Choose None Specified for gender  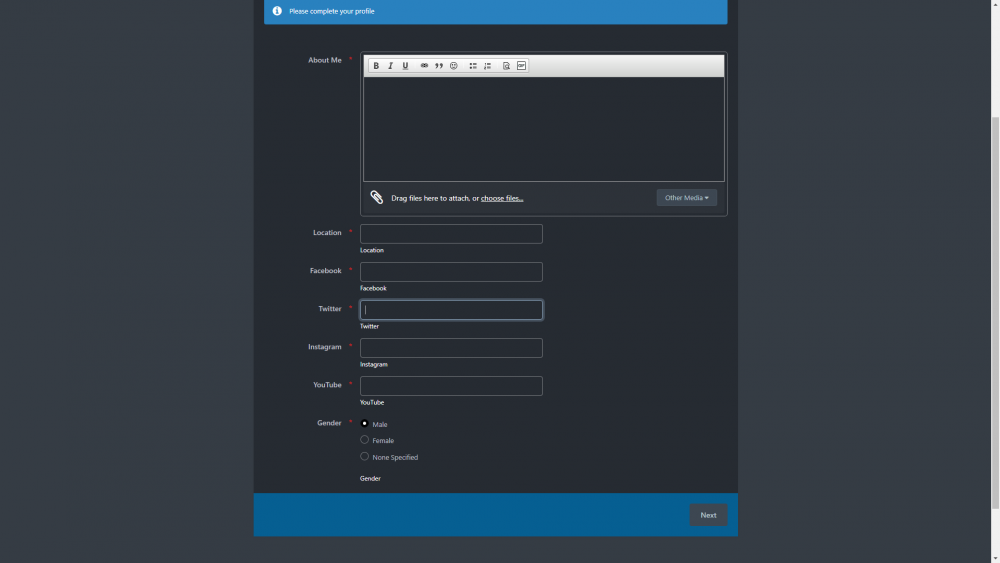[365, 456]
